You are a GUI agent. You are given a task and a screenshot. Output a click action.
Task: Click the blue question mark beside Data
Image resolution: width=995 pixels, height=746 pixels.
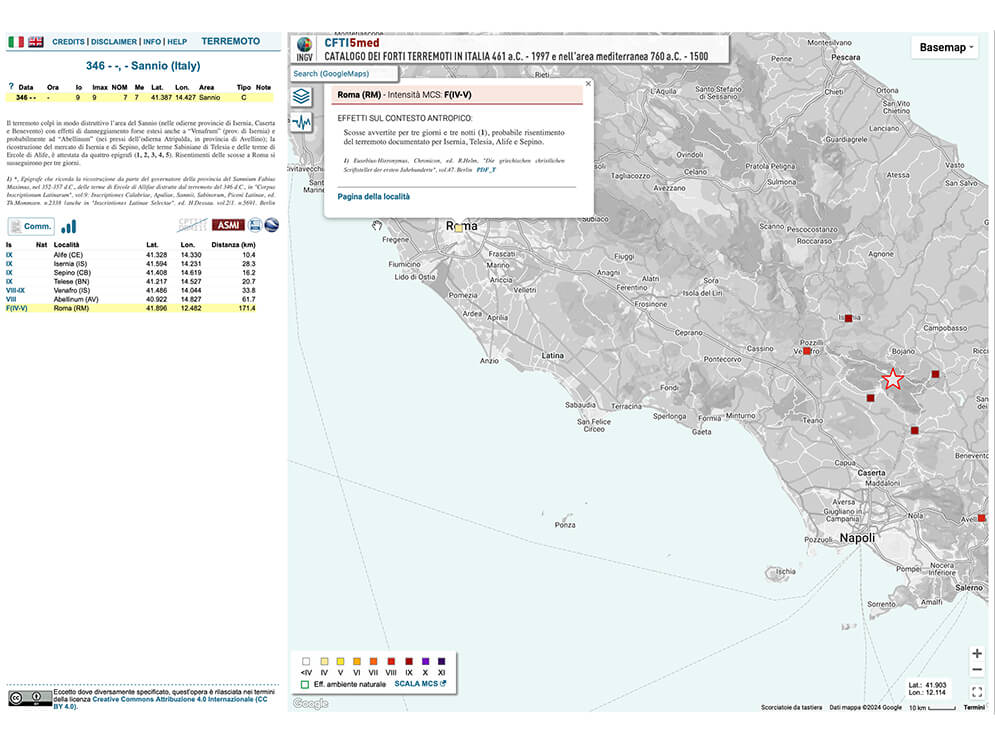point(10,86)
